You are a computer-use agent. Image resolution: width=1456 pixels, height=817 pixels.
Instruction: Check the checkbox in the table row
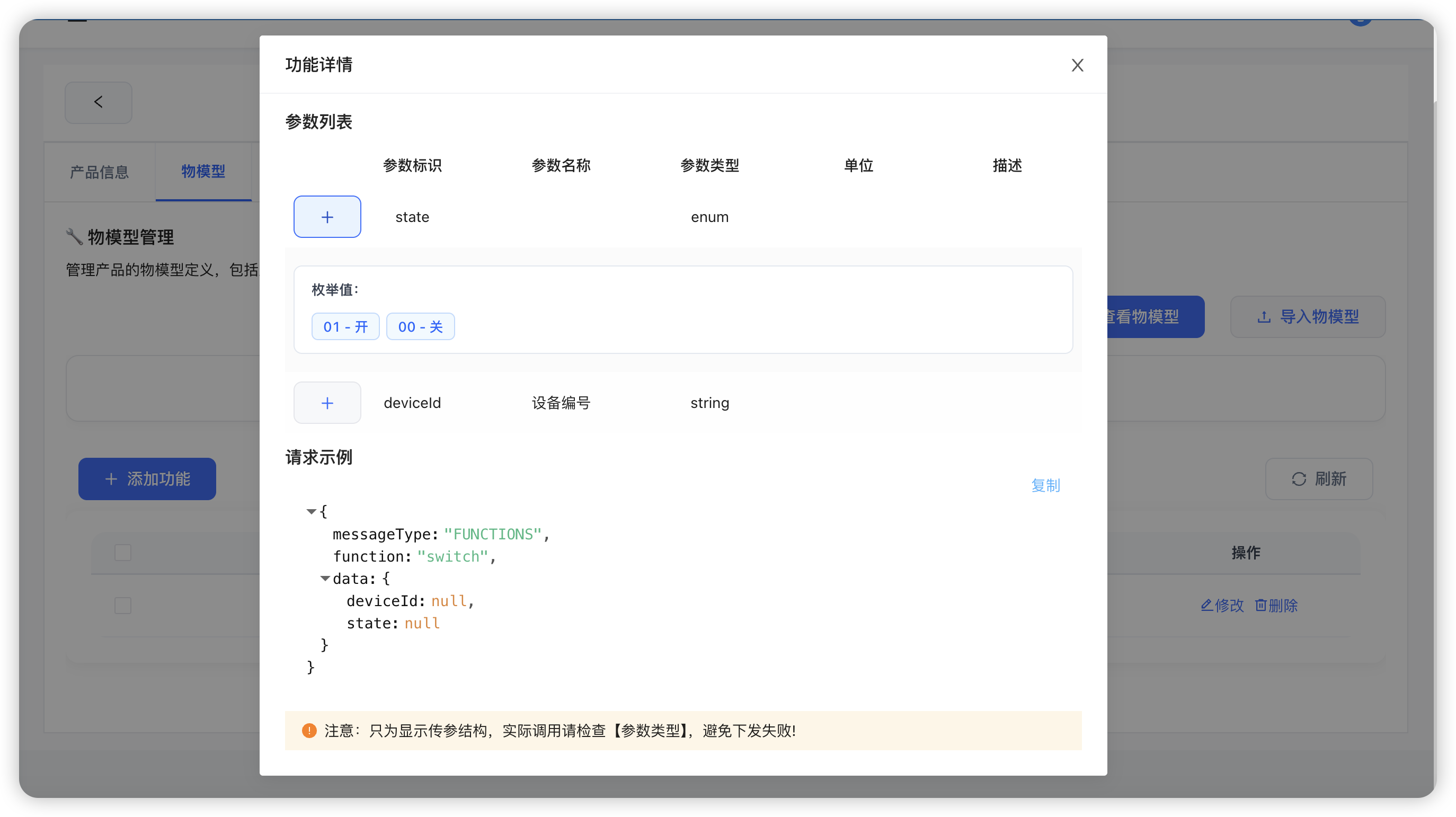(x=122, y=606)
